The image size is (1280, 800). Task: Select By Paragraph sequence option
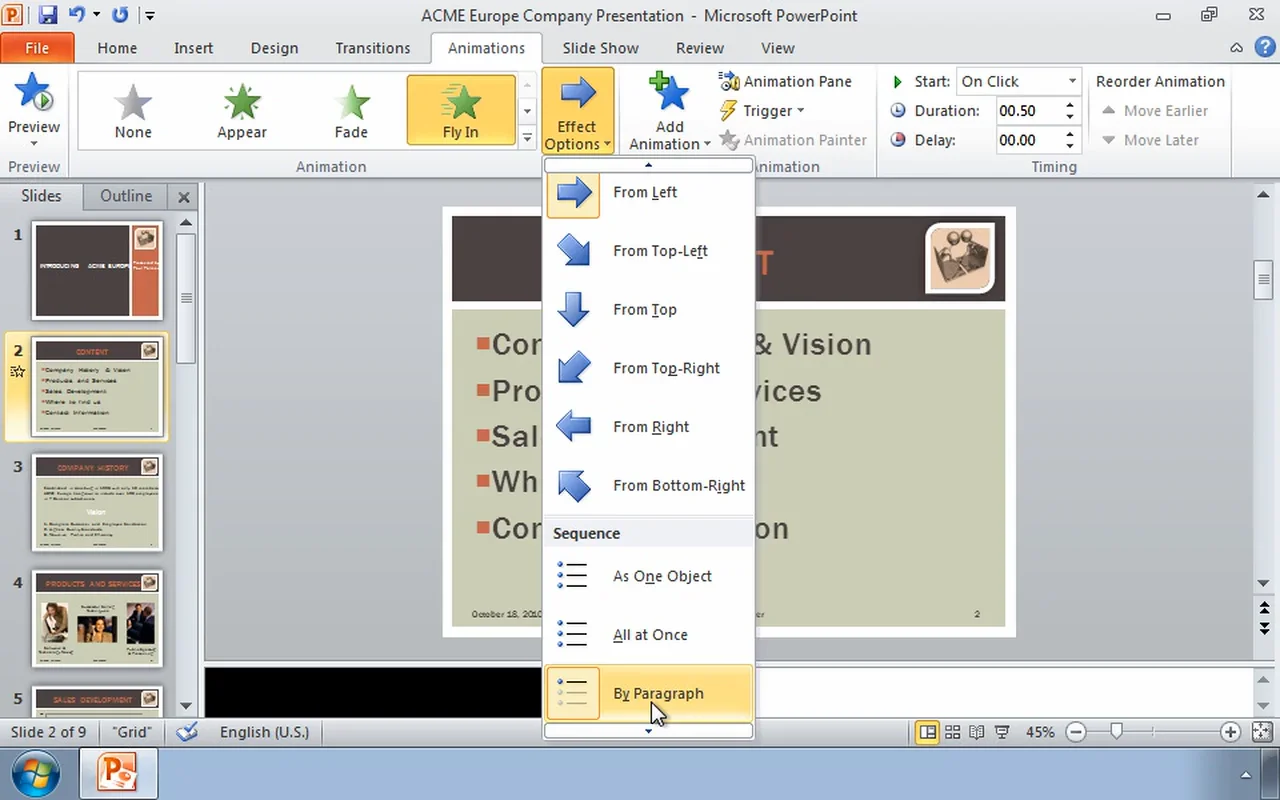pos(648,693)
